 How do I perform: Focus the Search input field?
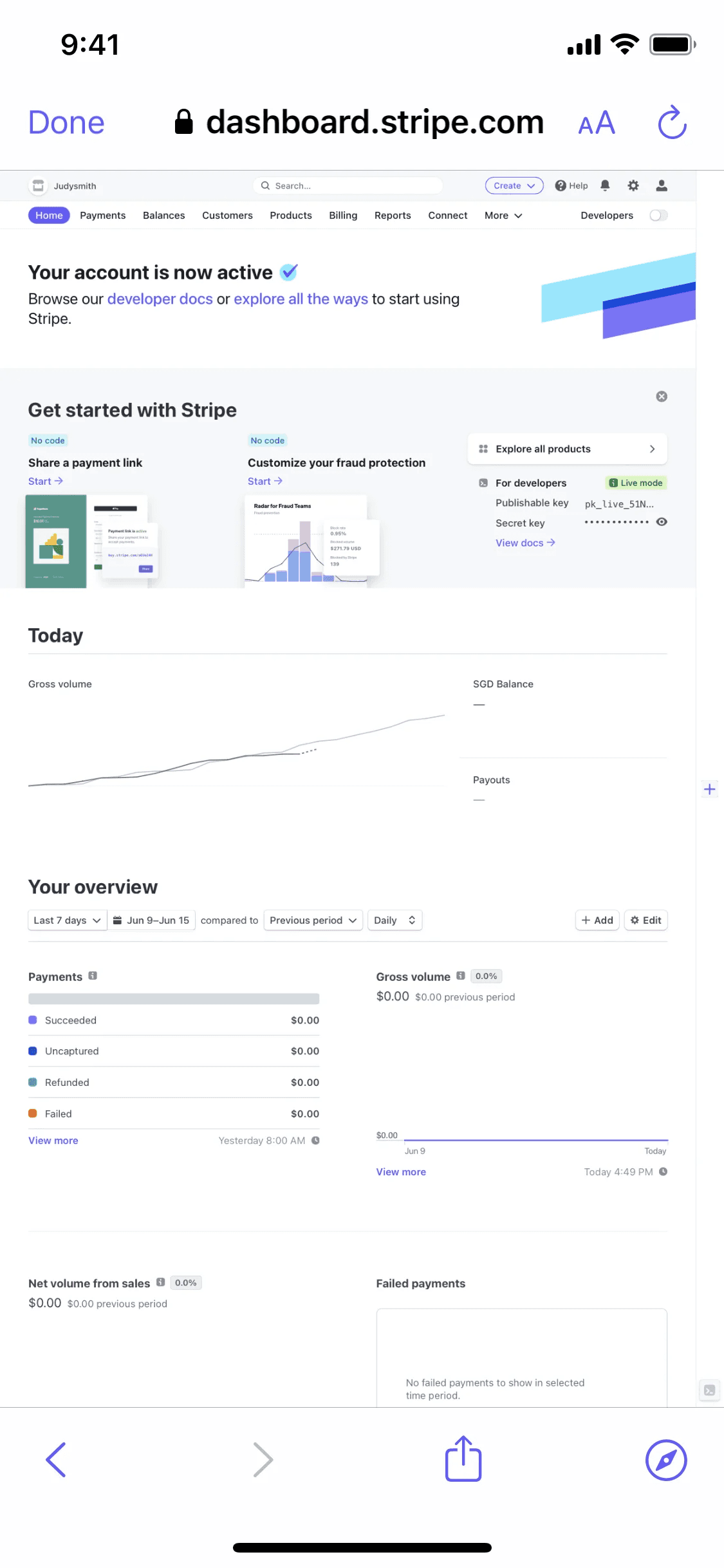pyautogui.click(x=348, y=185)
